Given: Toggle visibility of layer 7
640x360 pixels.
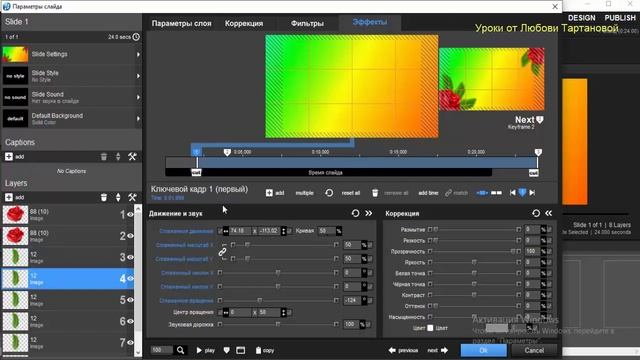Looking at the screenshot, I should click(x=130, y=342).
